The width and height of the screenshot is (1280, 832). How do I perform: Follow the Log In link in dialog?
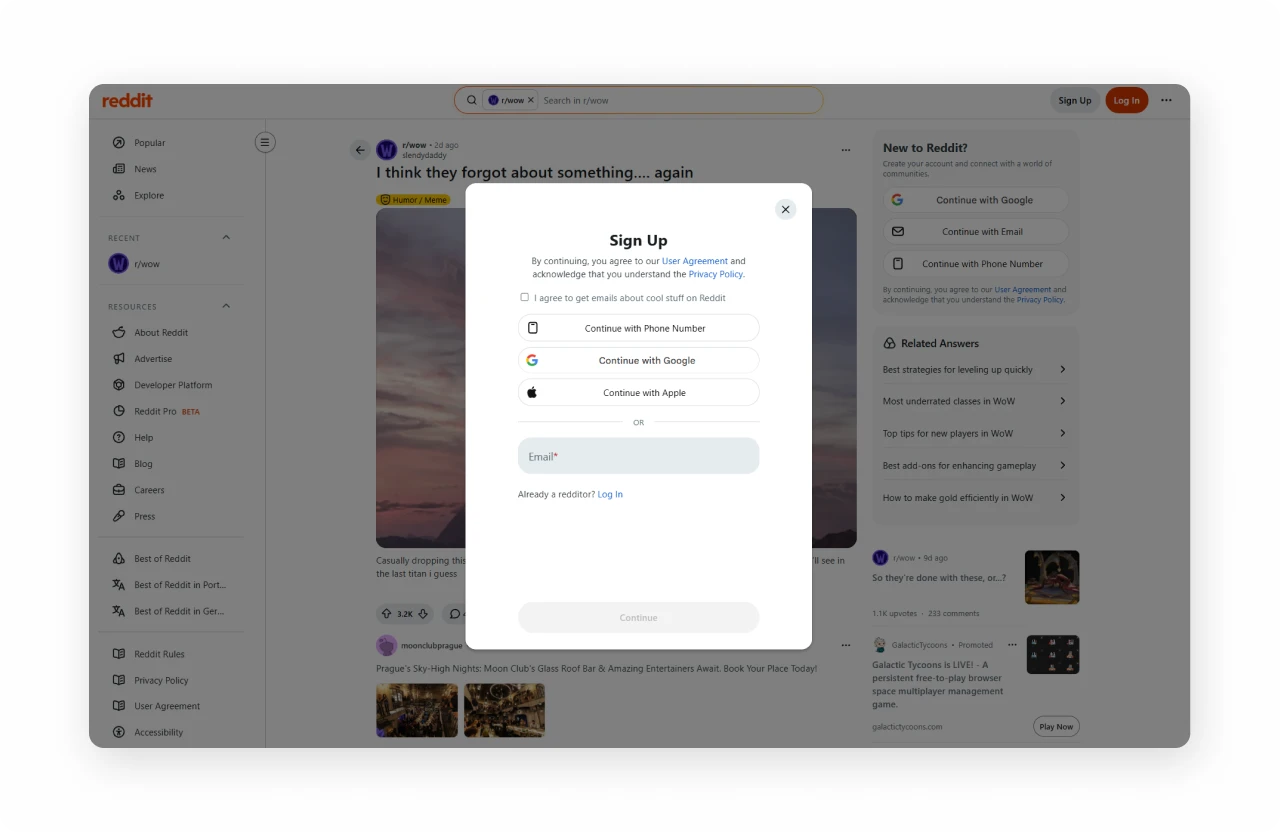point(610,494)
